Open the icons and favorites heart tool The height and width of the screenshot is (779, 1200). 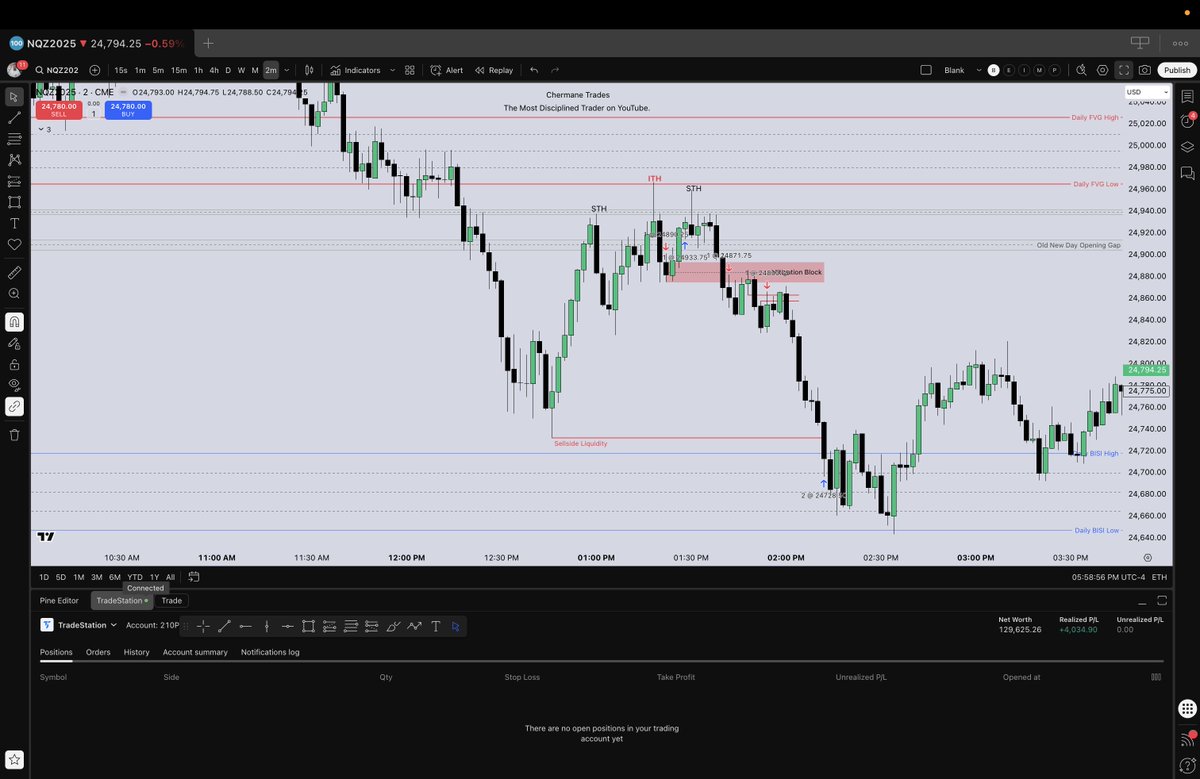(14, 244)
